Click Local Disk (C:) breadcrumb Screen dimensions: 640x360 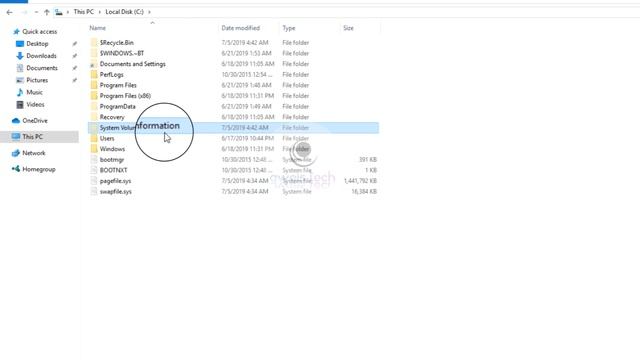point(124,12)
